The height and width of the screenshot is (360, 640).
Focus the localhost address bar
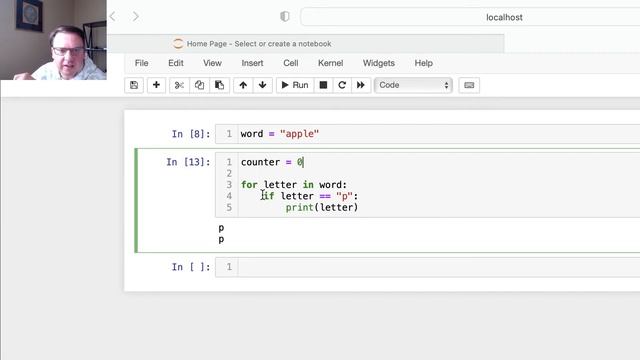coord(470,17)
